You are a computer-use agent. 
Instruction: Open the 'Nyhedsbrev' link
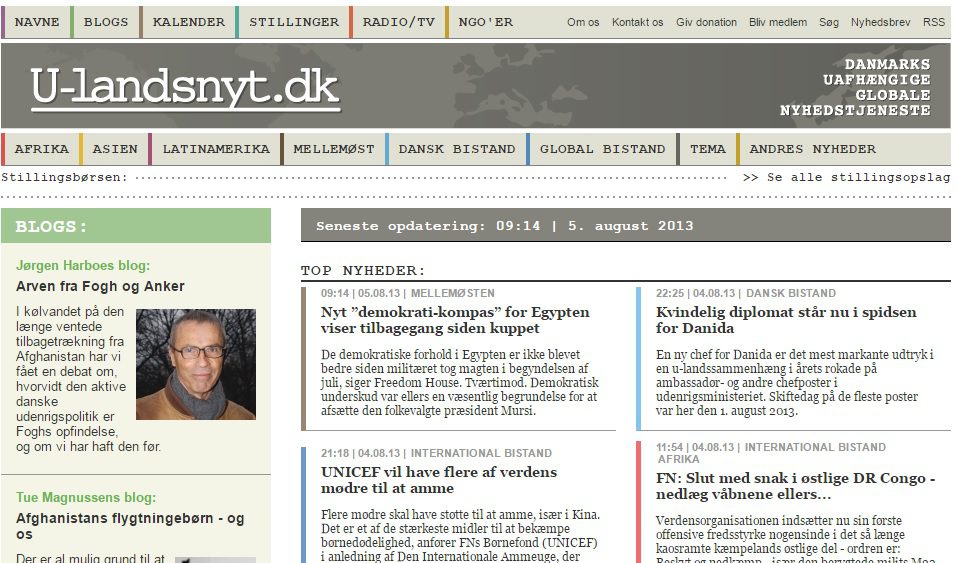pos(880,22)
